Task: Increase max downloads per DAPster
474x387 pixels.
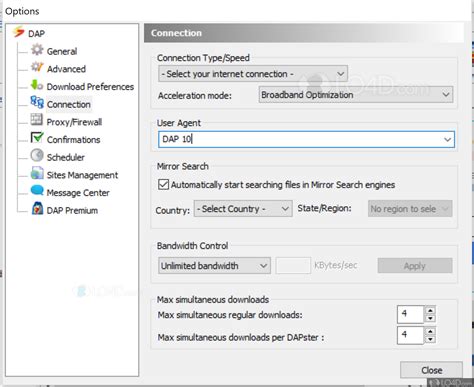Action: click(x=430, y=331)
